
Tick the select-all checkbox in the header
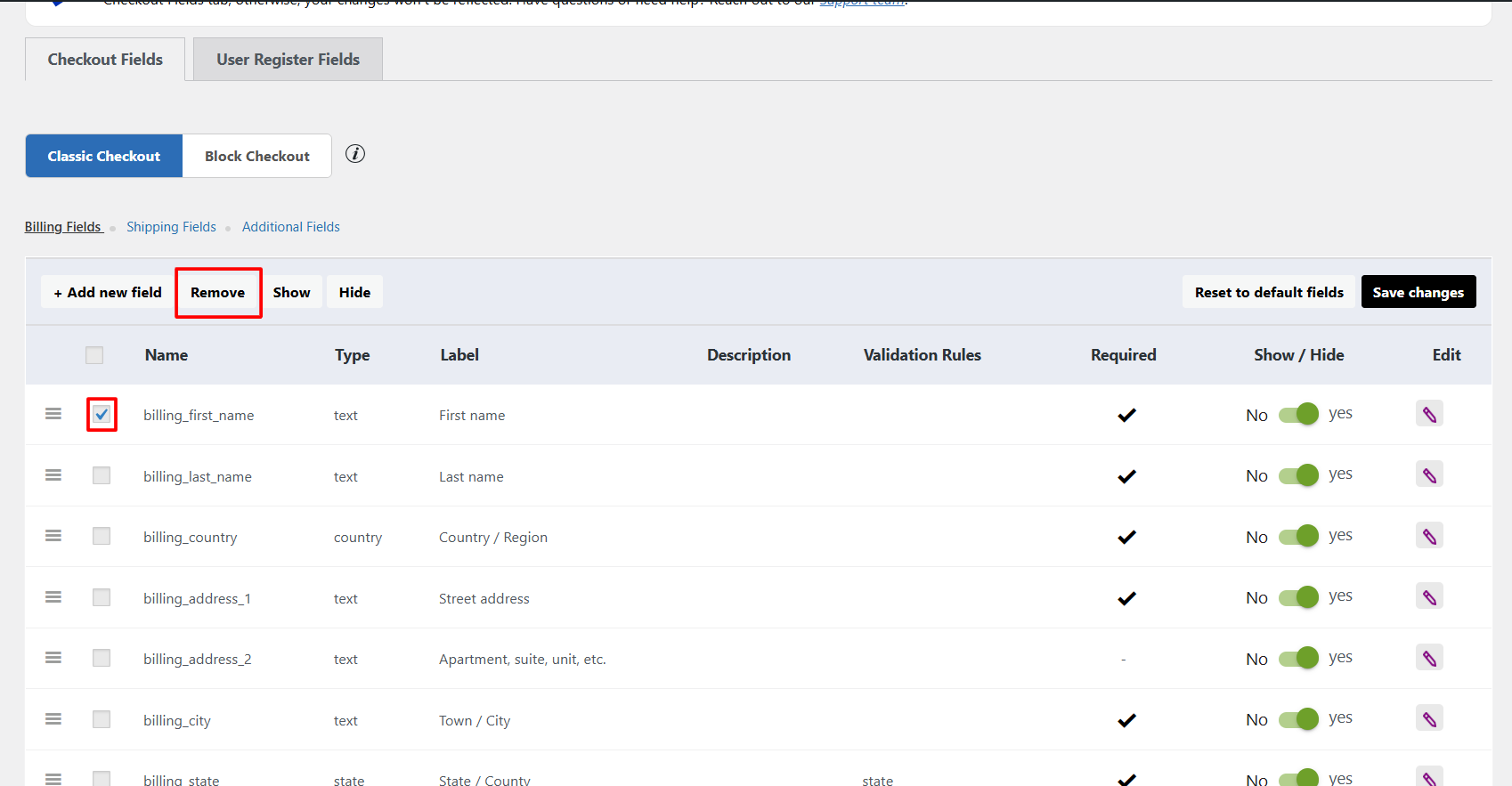coord(94,355)
